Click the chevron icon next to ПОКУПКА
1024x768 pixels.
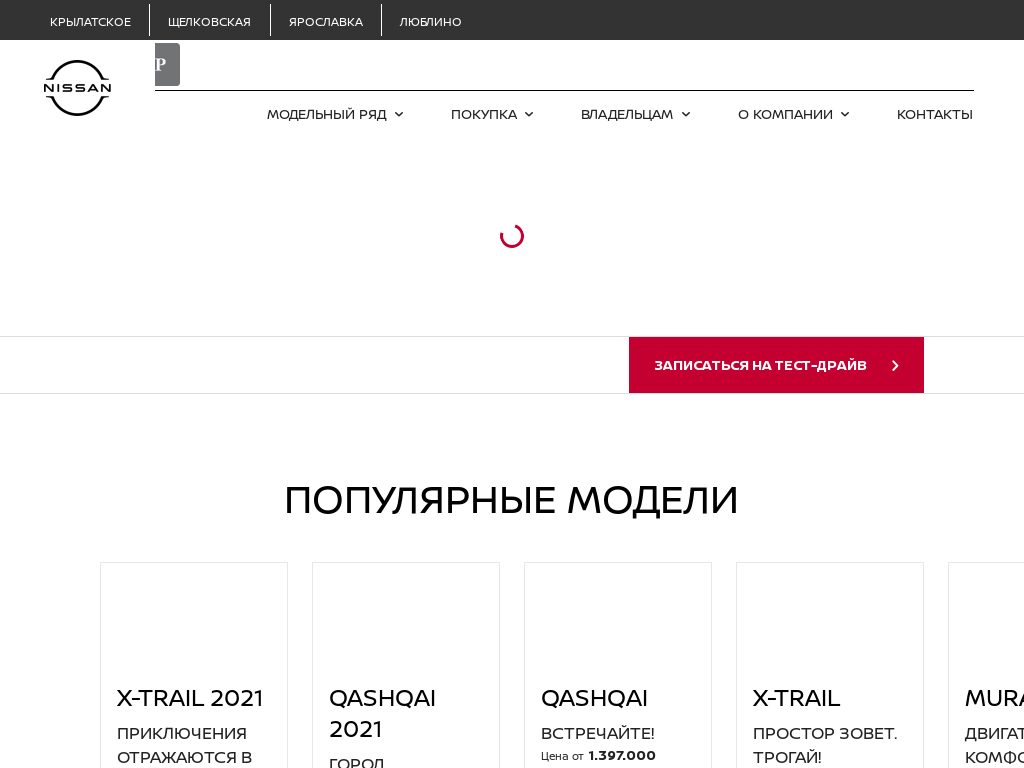pos(529,114)
